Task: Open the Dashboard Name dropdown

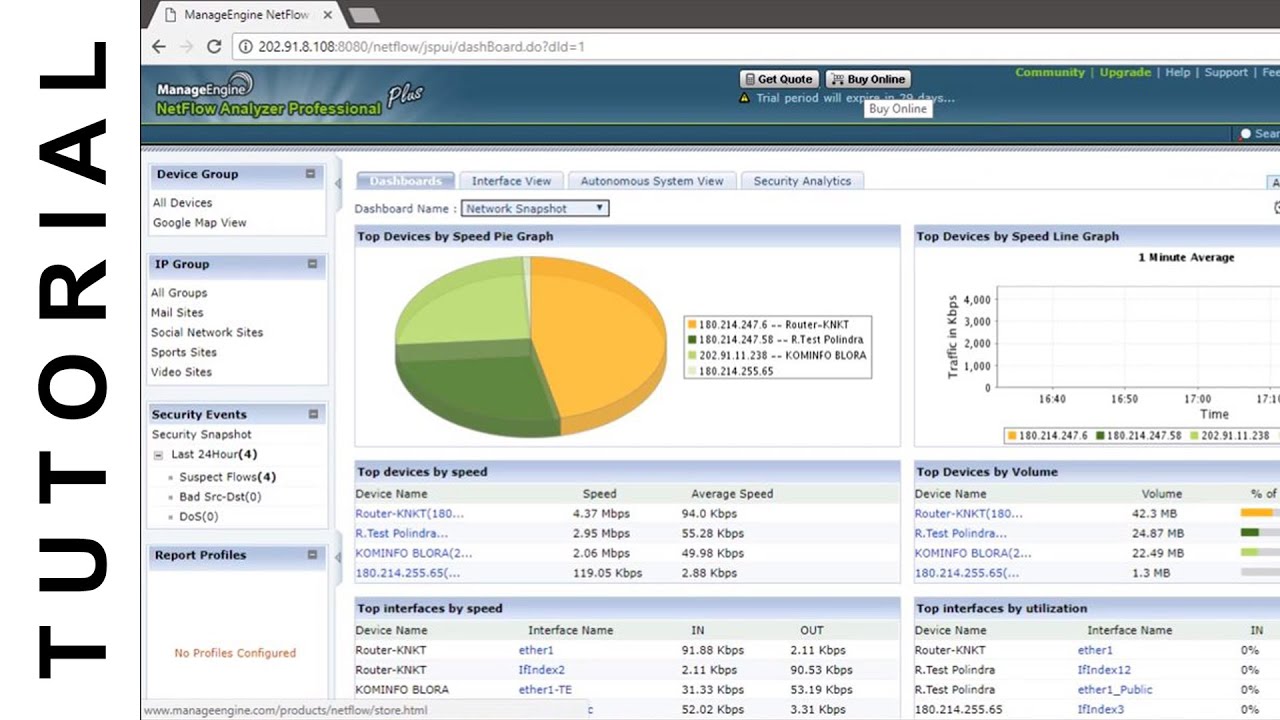Action: [x=535, y=209]
